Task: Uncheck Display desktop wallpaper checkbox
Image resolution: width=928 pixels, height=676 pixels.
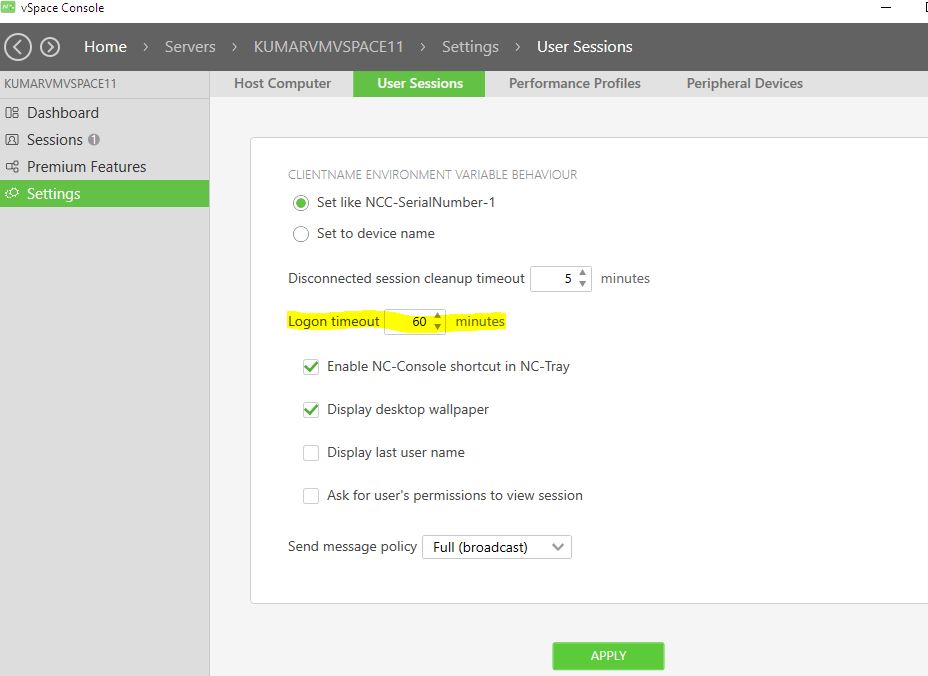Action: [x=311, y=410]
